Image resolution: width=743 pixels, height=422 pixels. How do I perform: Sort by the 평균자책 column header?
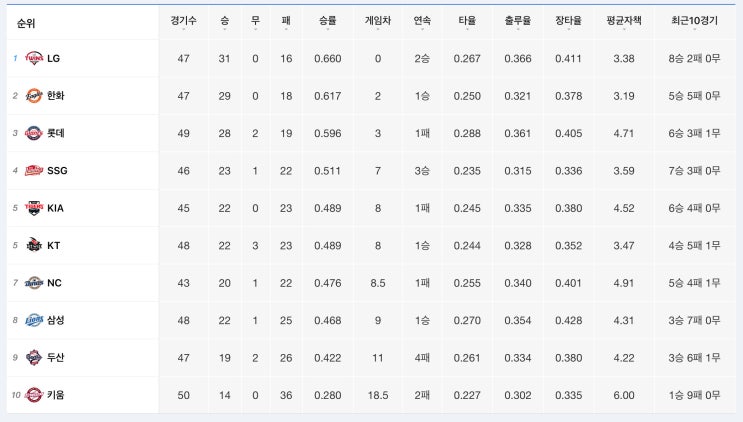coord(624,21)
